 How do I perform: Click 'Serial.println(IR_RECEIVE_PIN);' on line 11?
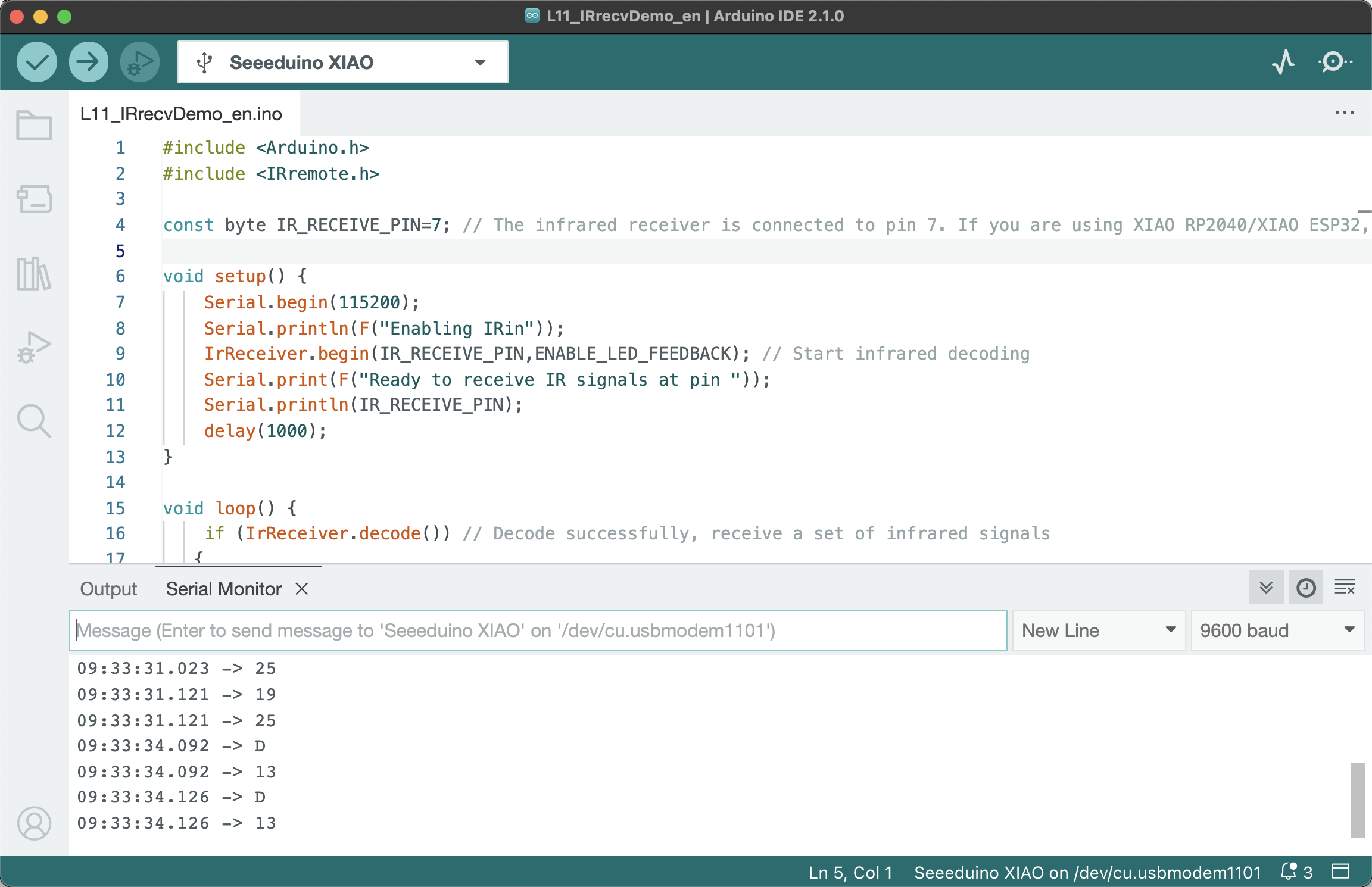click(x=363, y=405)
